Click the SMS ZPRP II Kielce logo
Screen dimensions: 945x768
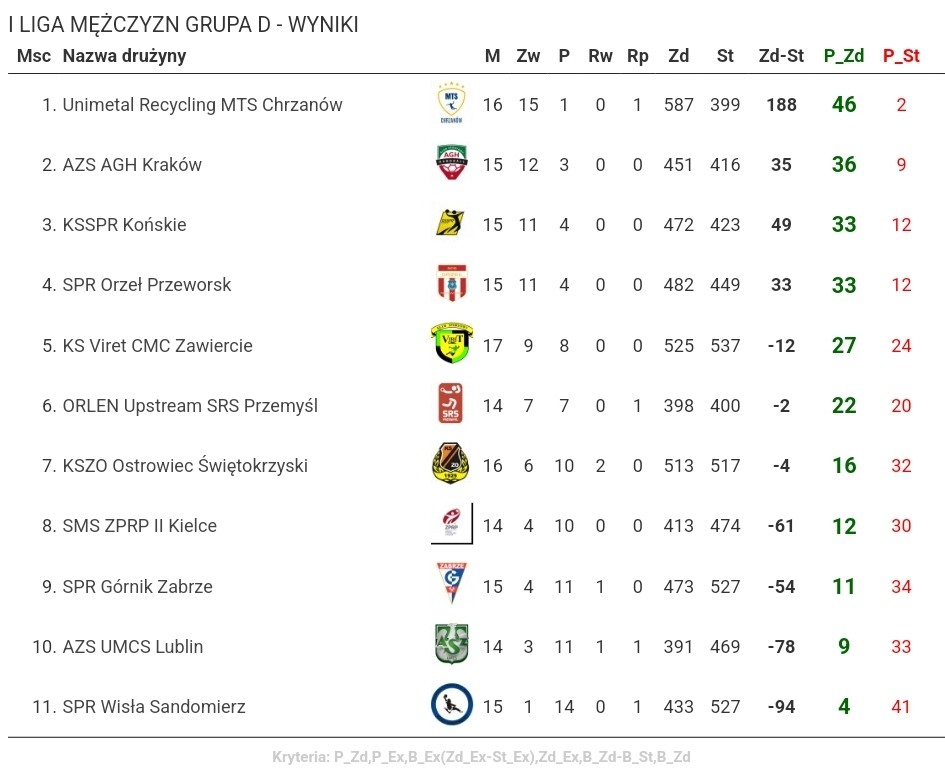[x=451, y=523]
